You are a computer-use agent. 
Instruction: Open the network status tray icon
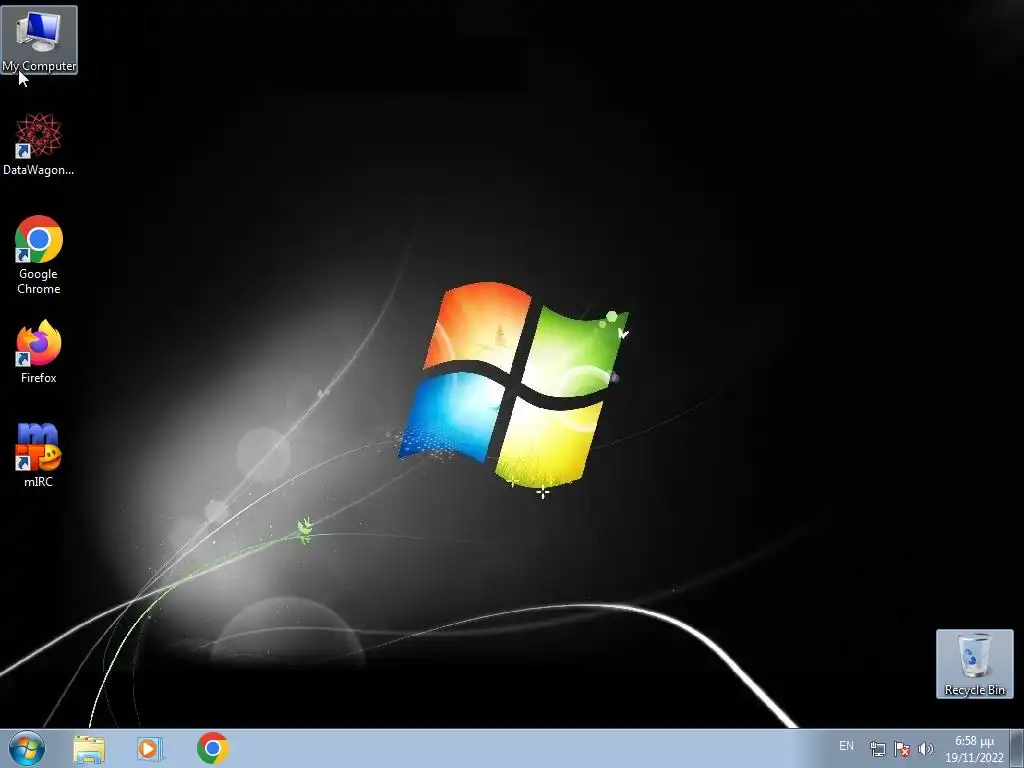(878, 749)
